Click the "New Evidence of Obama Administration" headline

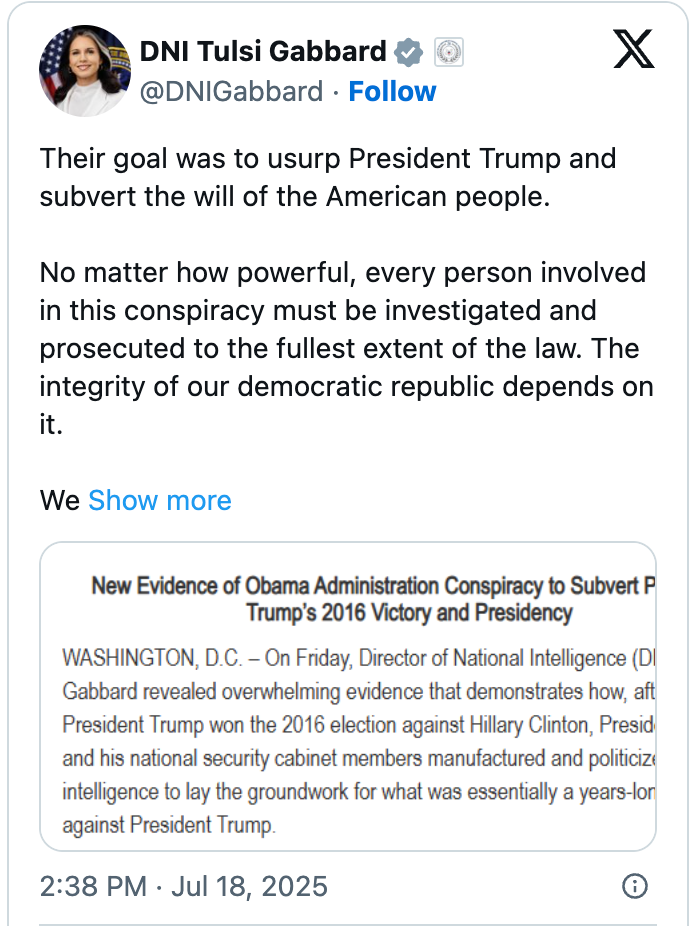pos(372,585)
